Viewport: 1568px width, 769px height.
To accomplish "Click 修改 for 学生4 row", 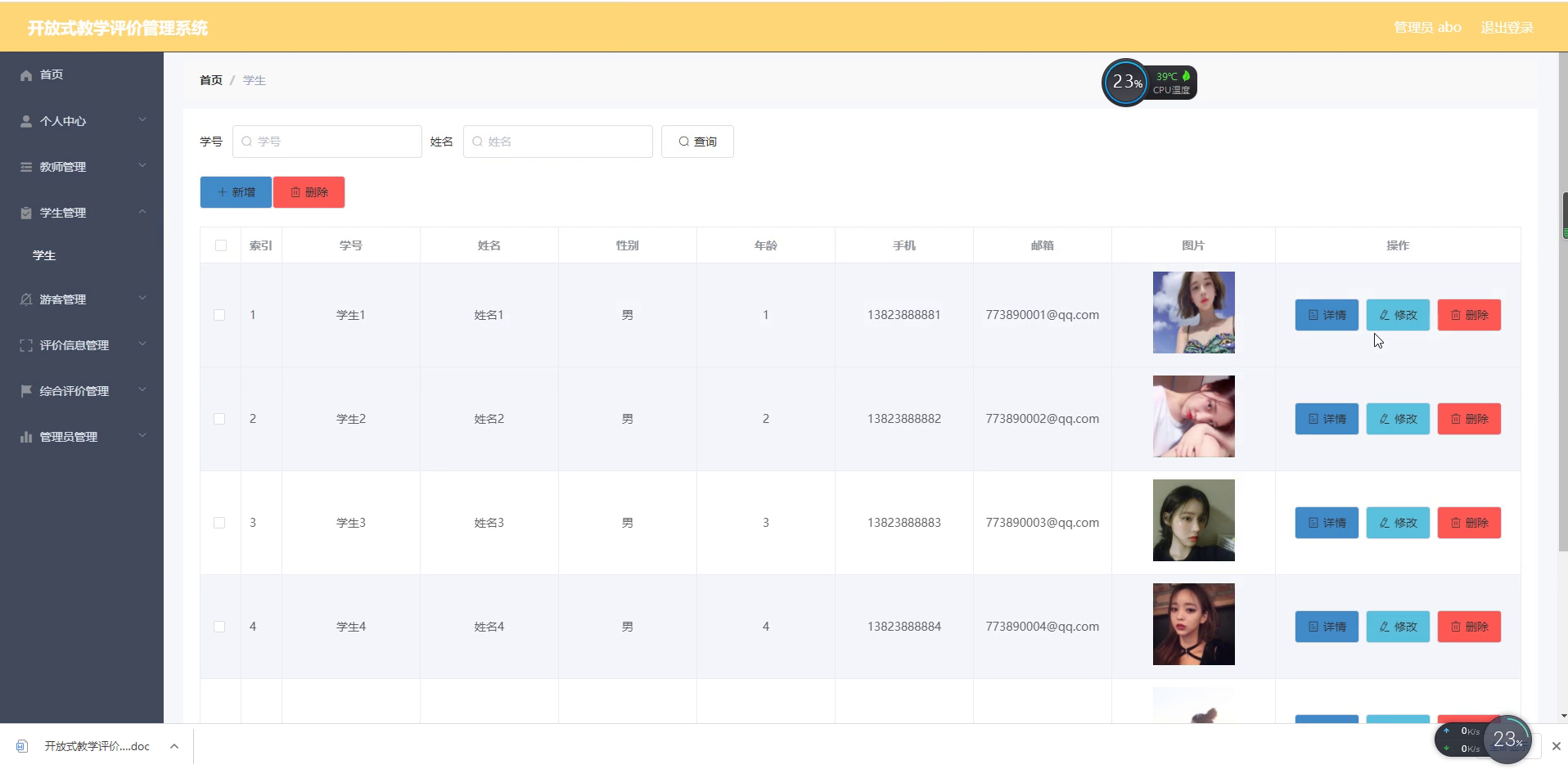I will pos(1398,627).
